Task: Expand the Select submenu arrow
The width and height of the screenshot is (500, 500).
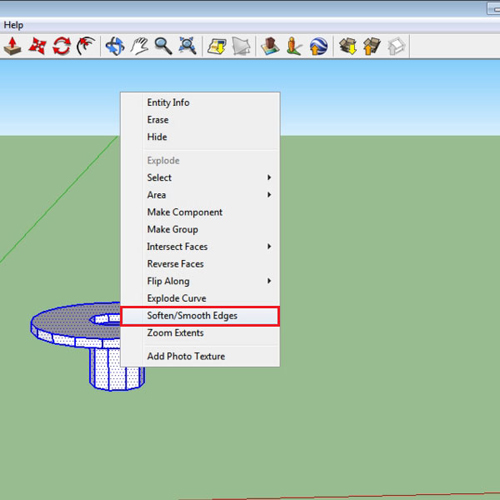Action: 269,177
